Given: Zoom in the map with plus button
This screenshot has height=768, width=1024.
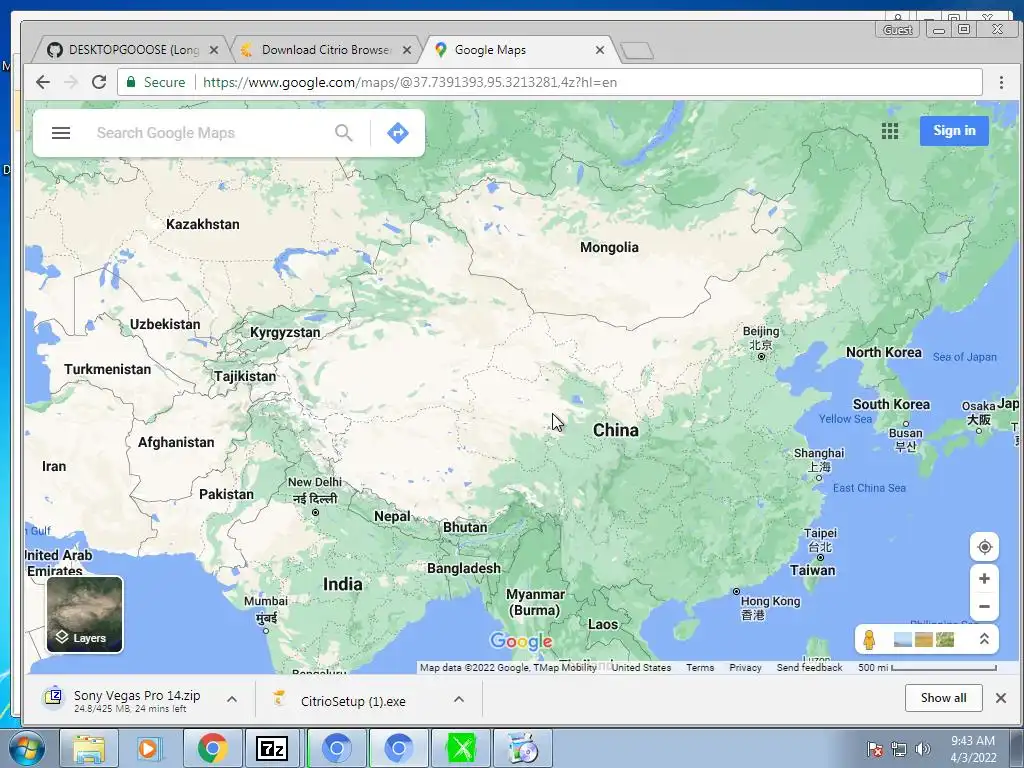Looking at the screenshot, I should (984, 579).
